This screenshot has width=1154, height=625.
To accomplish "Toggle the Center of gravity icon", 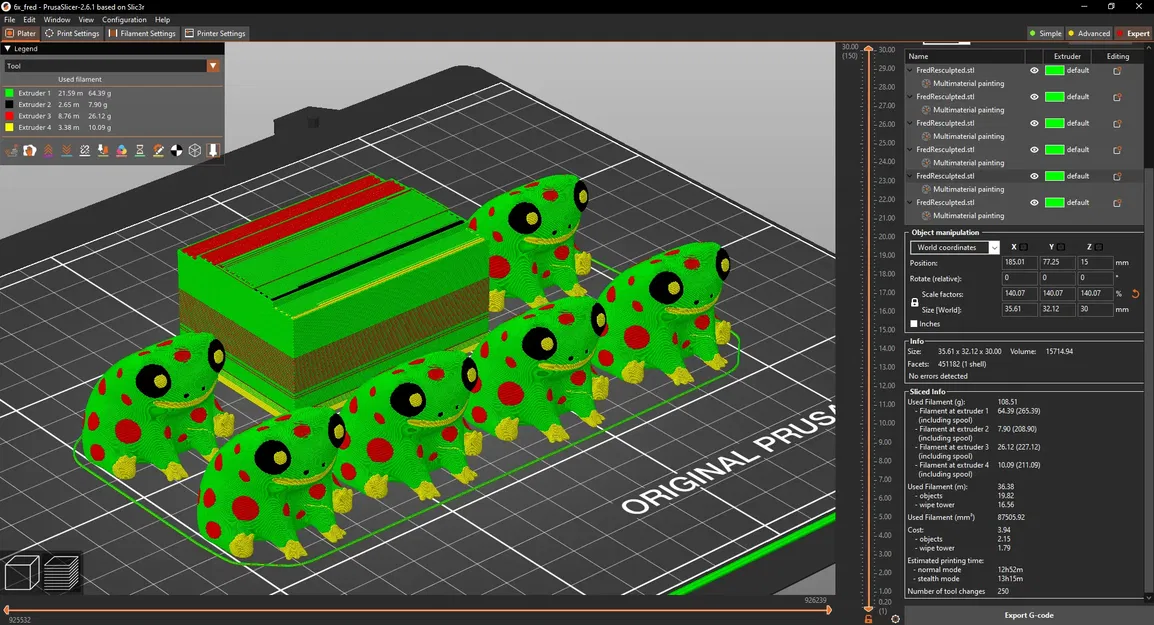I will click(x=177, y=150).
